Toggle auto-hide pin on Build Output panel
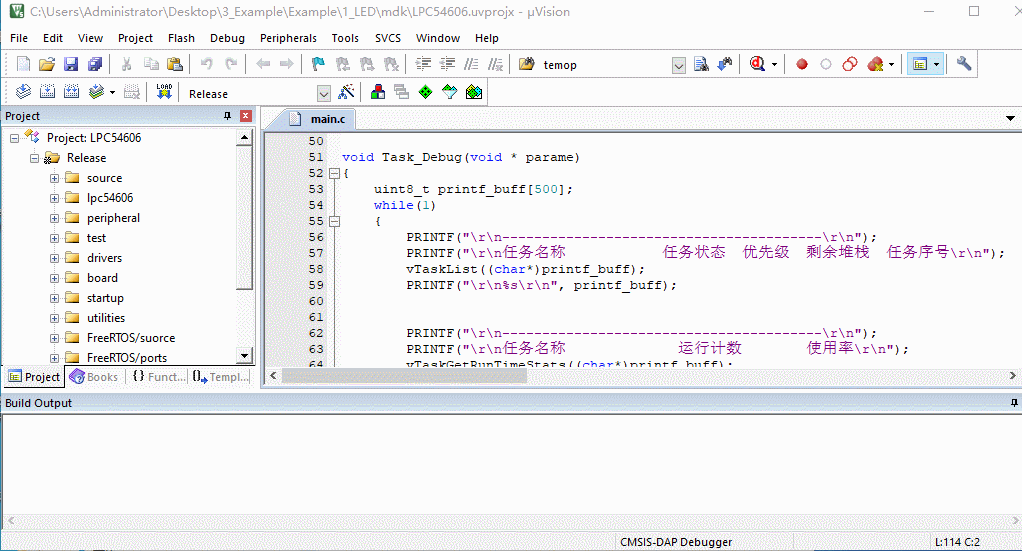This screenshot has width=1022, height=551. (1014, 403)
